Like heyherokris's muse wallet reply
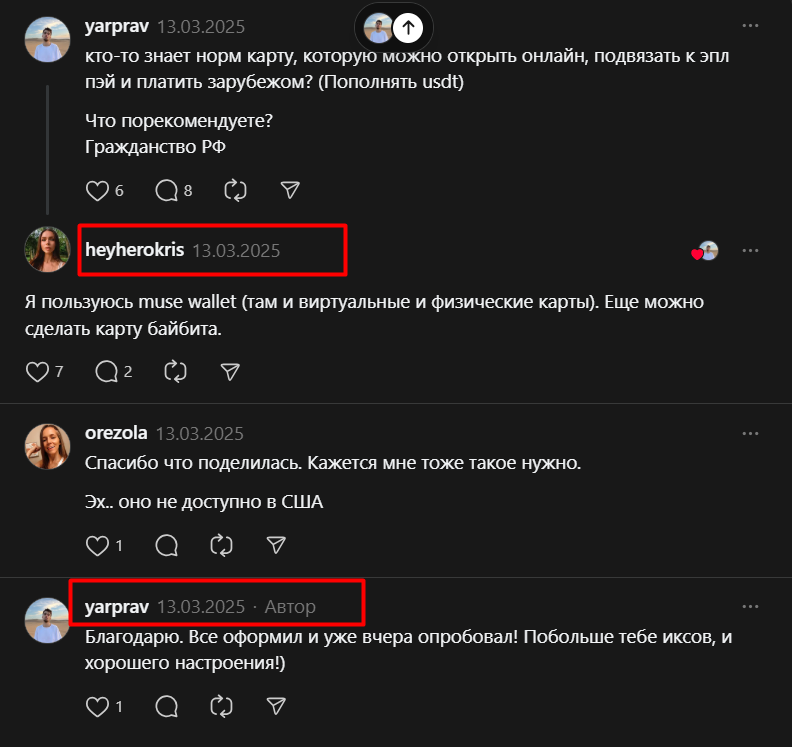 tap(37, 372)
